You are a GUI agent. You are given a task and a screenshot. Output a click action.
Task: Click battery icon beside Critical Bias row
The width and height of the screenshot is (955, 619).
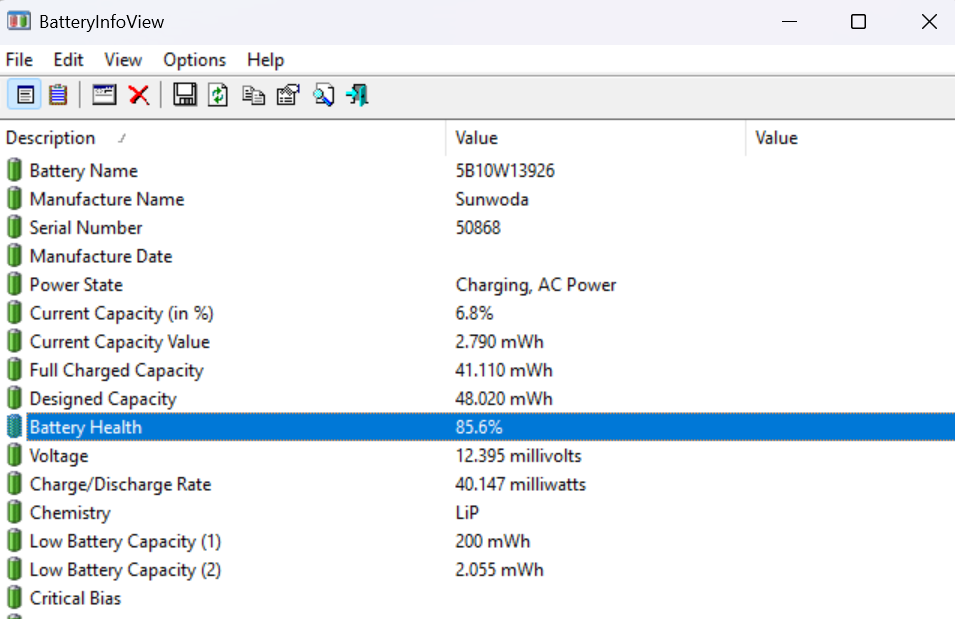click(x=14, y=598)
